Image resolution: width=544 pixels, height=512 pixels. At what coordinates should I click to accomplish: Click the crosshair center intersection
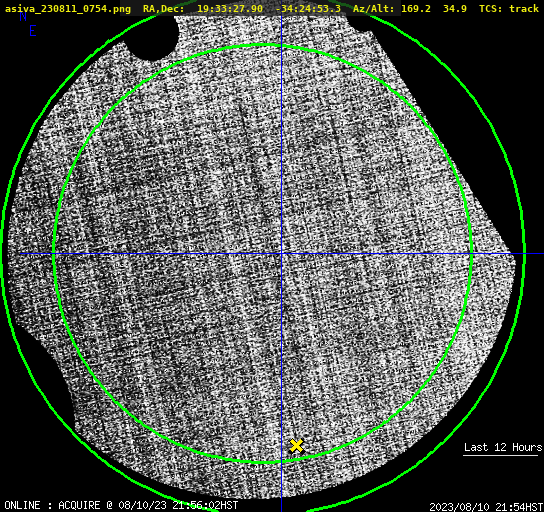point(281,254)
